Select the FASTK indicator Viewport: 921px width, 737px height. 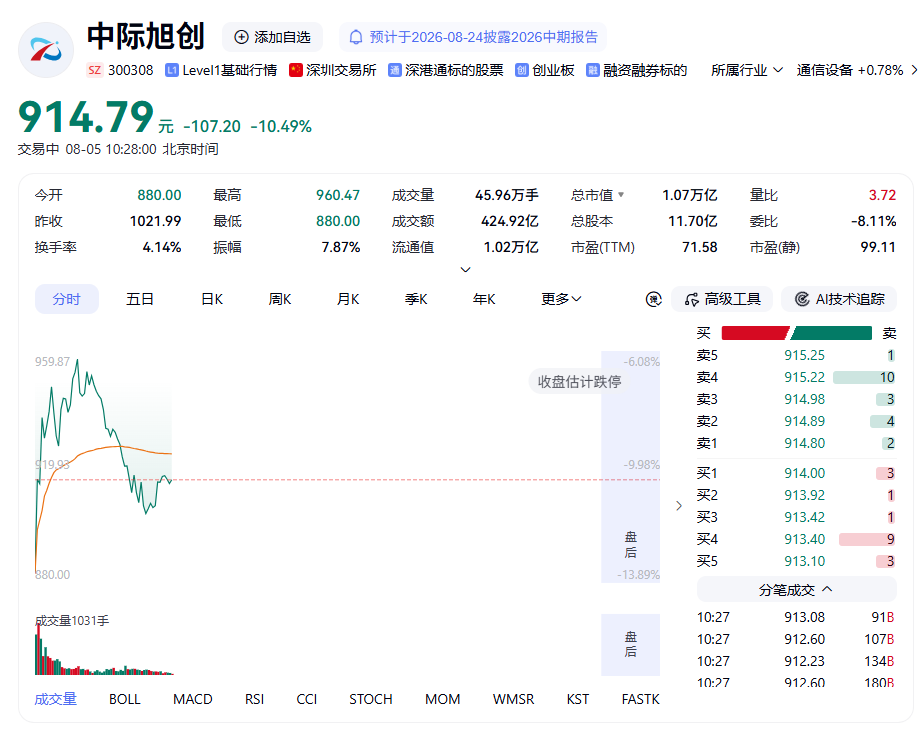pyautogui.click(x=640, y=699)
